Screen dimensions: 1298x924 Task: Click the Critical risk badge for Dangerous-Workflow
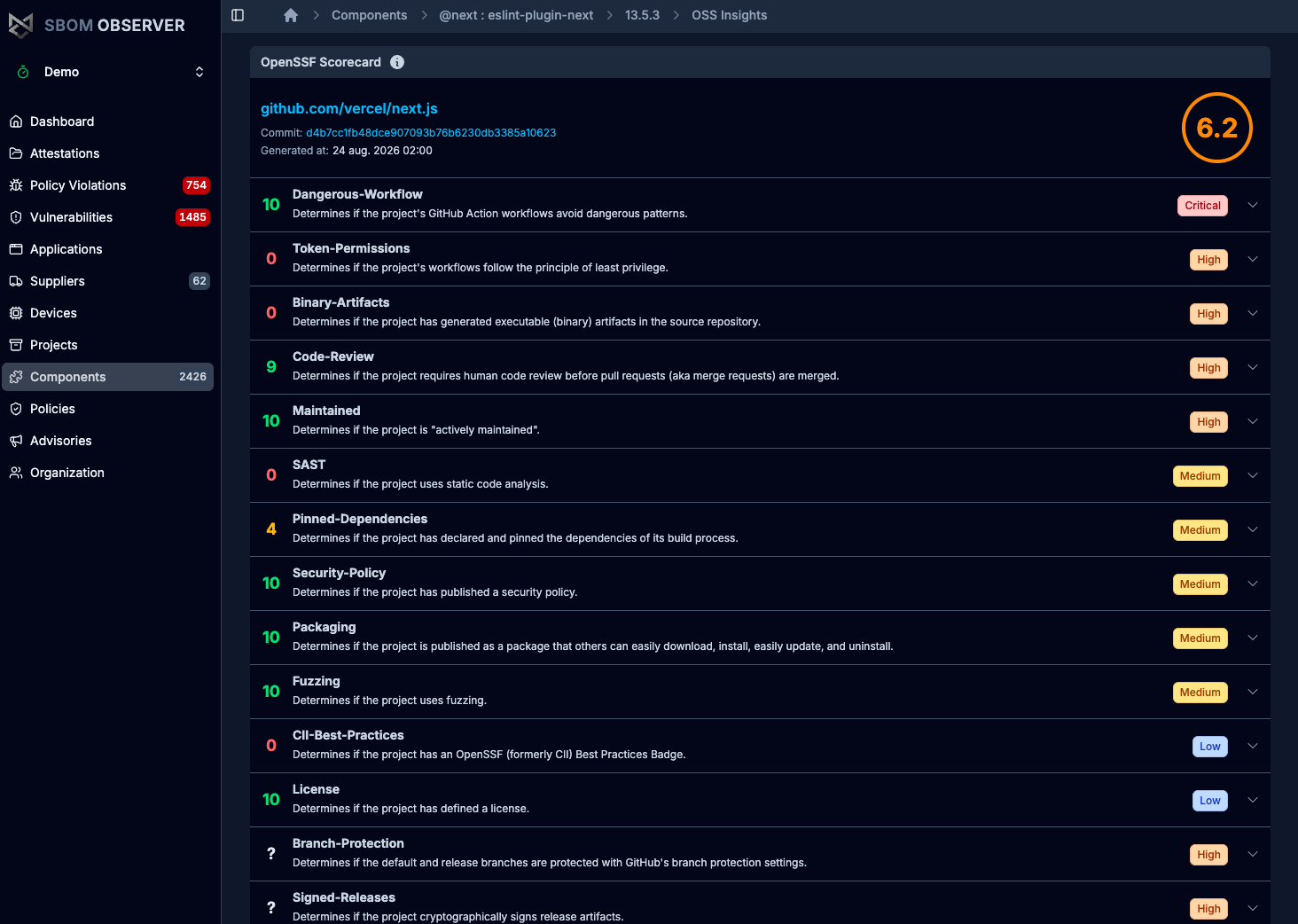[1202, 205]
